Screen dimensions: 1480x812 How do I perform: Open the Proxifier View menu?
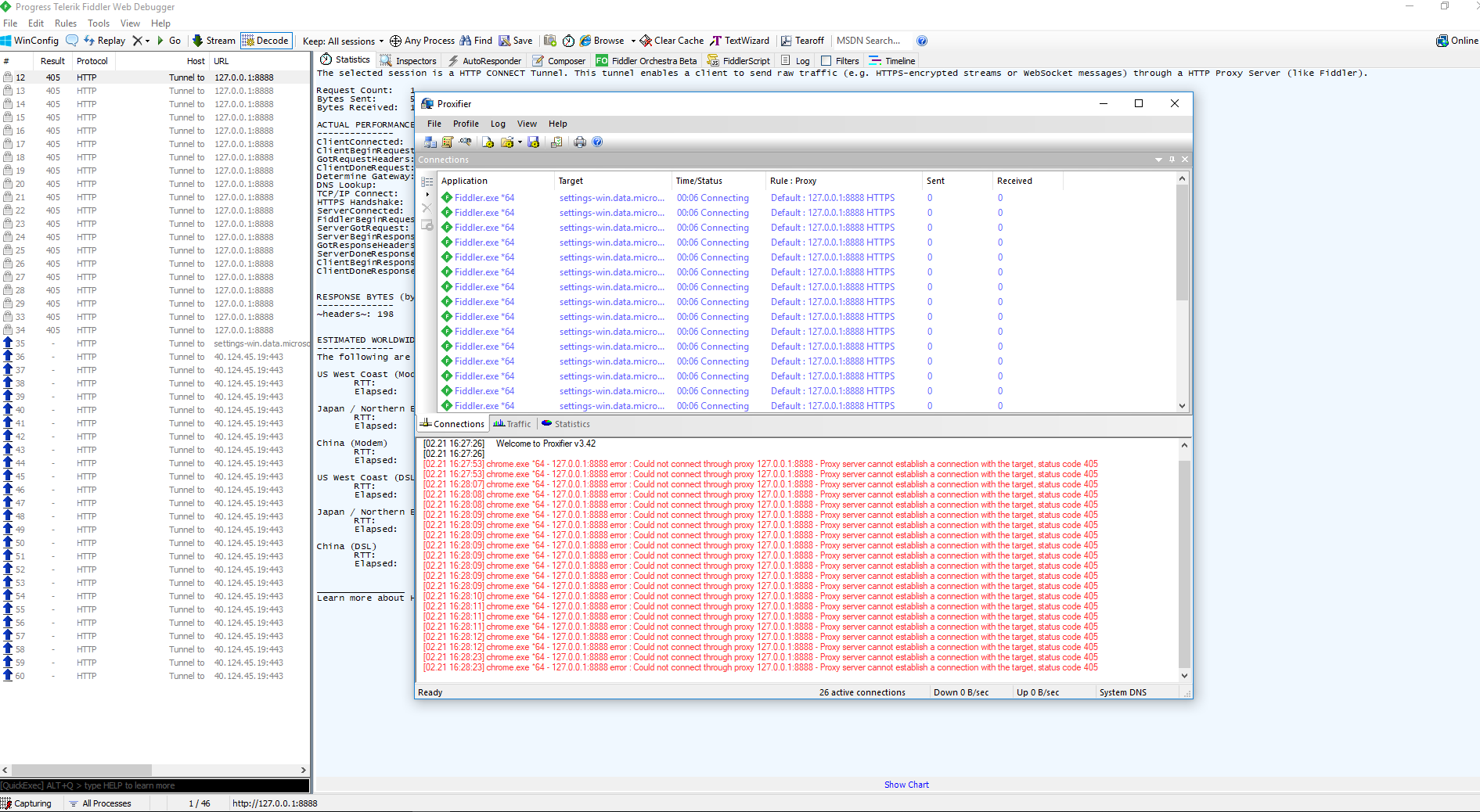point(527,124)
